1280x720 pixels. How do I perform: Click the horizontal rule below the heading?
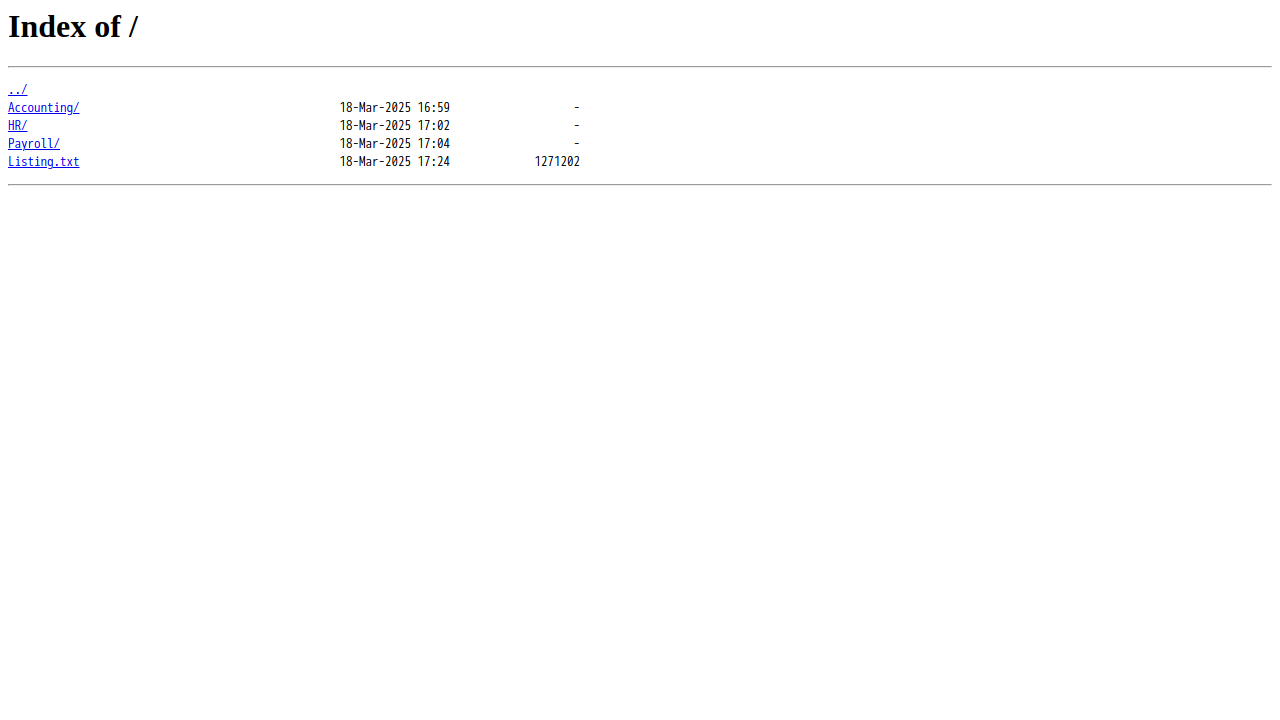[x=640, y=67]
